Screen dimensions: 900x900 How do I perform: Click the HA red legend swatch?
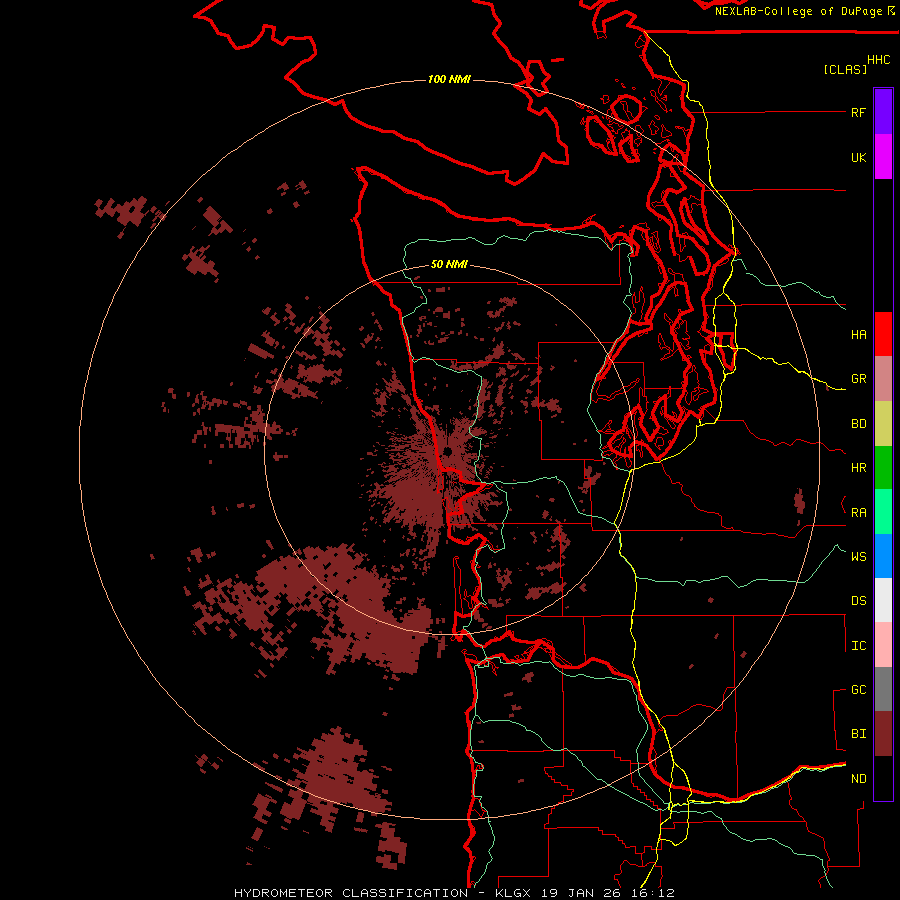(883, 334)
